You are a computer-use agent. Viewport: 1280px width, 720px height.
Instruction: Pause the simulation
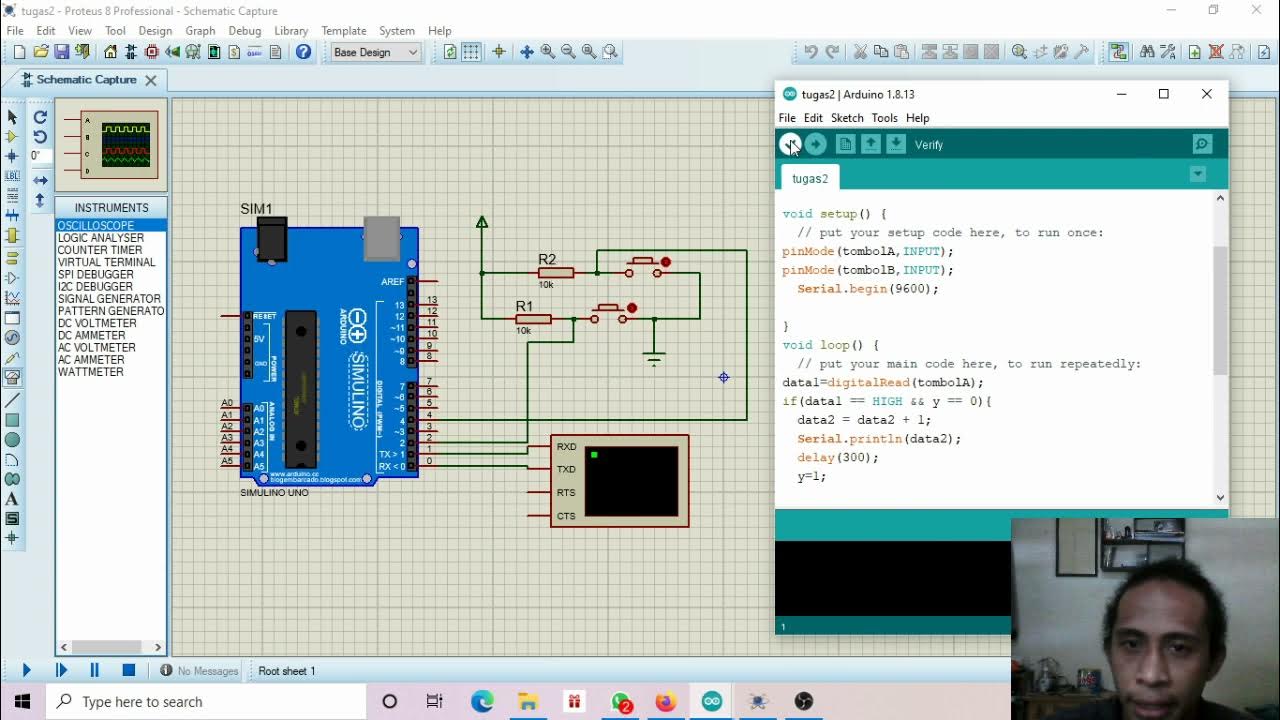pos(95,671)
